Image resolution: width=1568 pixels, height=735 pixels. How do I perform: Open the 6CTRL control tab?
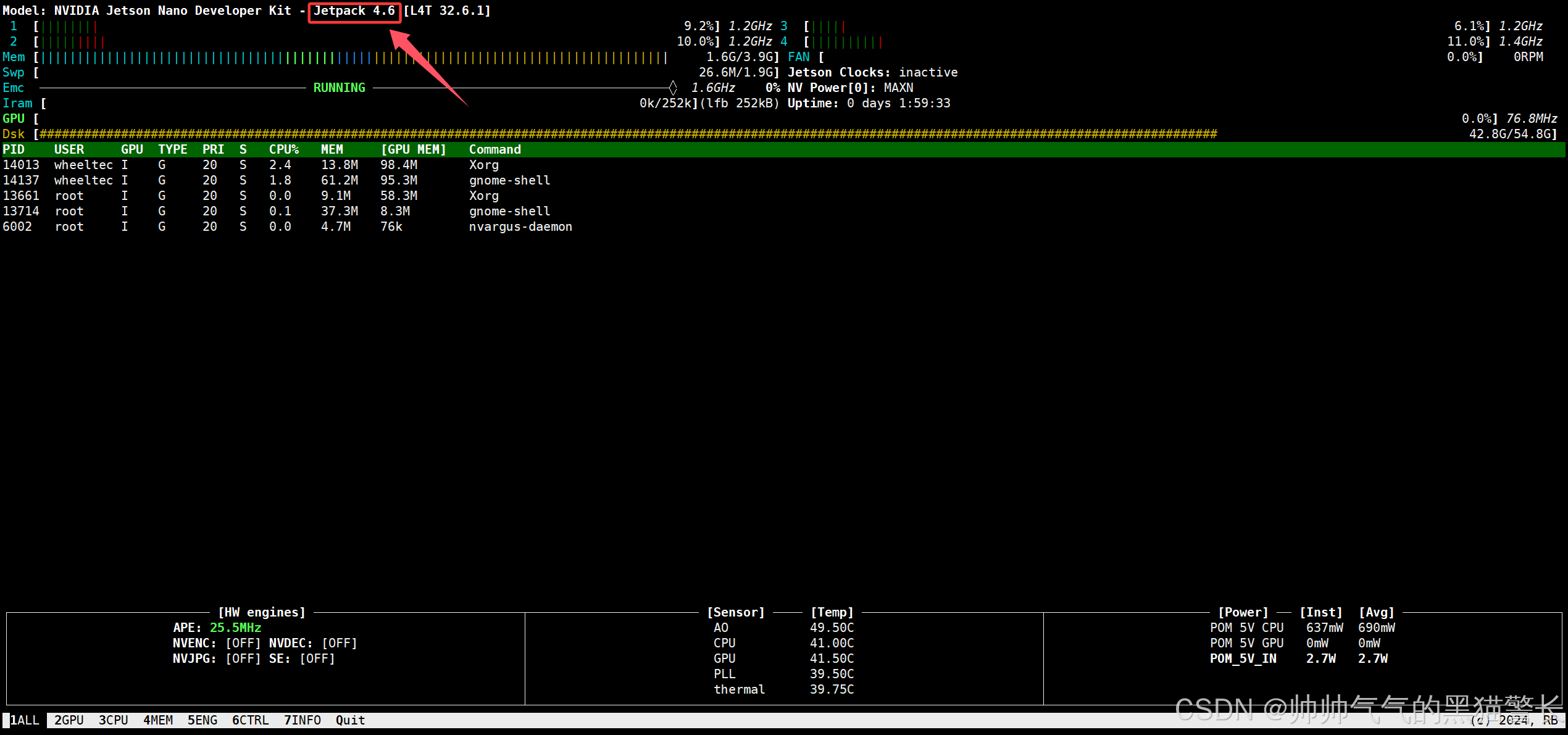coord(250,720)
